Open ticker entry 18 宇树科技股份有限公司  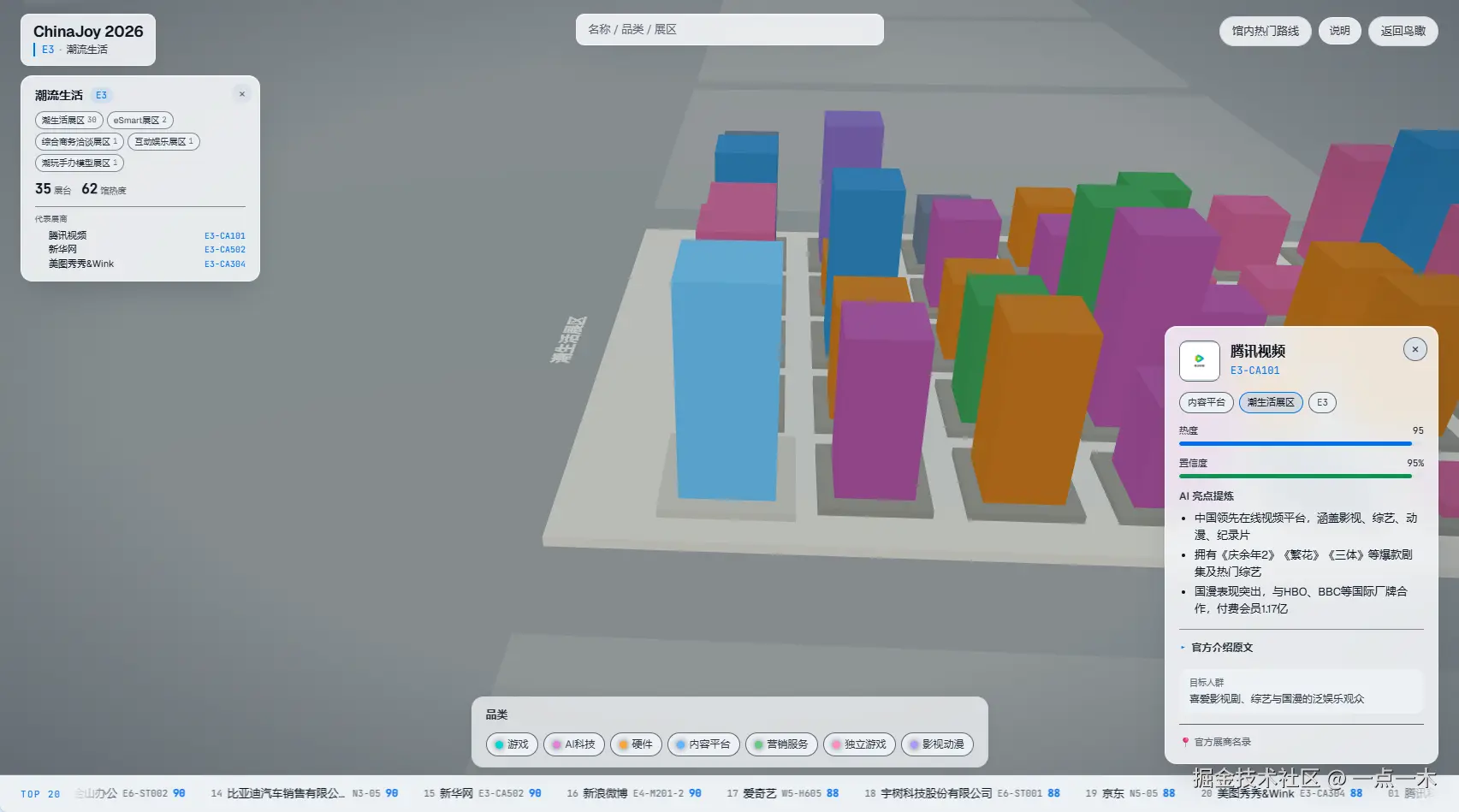[x=962, y=794]
